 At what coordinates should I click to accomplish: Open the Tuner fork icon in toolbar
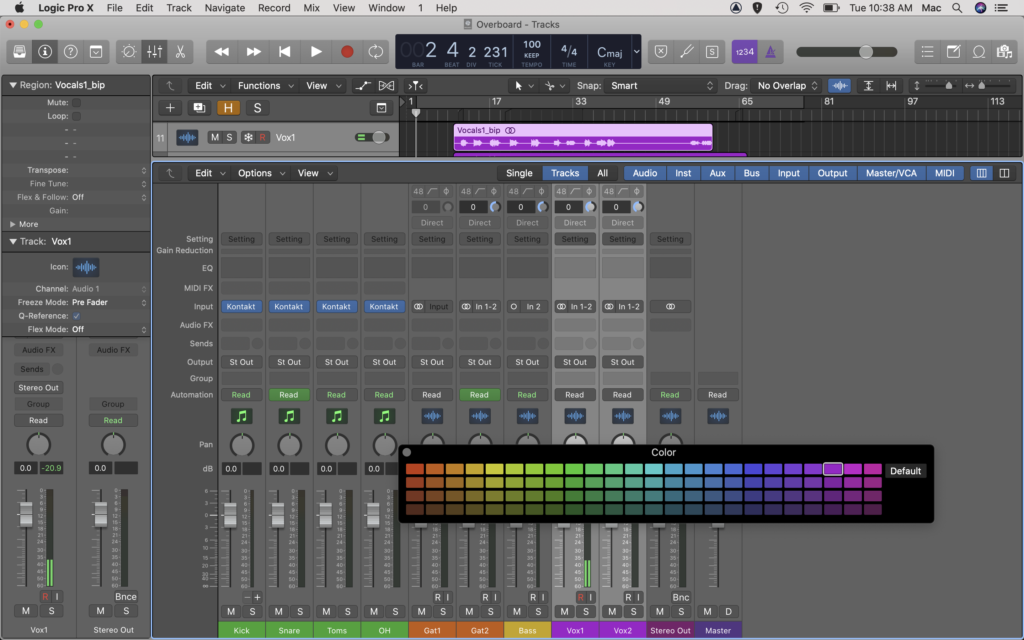coord(687,52)
